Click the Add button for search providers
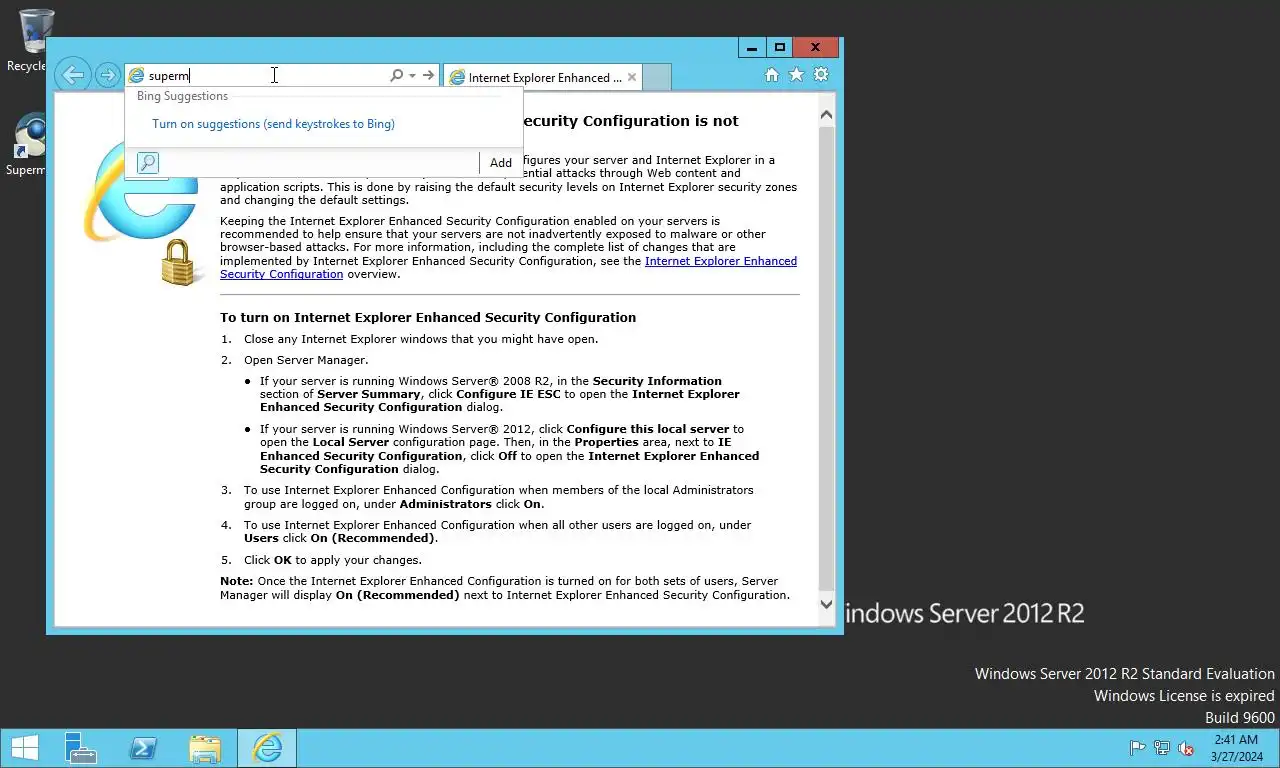This screenshot has height=768, width=1280. (x=501, y=163)
